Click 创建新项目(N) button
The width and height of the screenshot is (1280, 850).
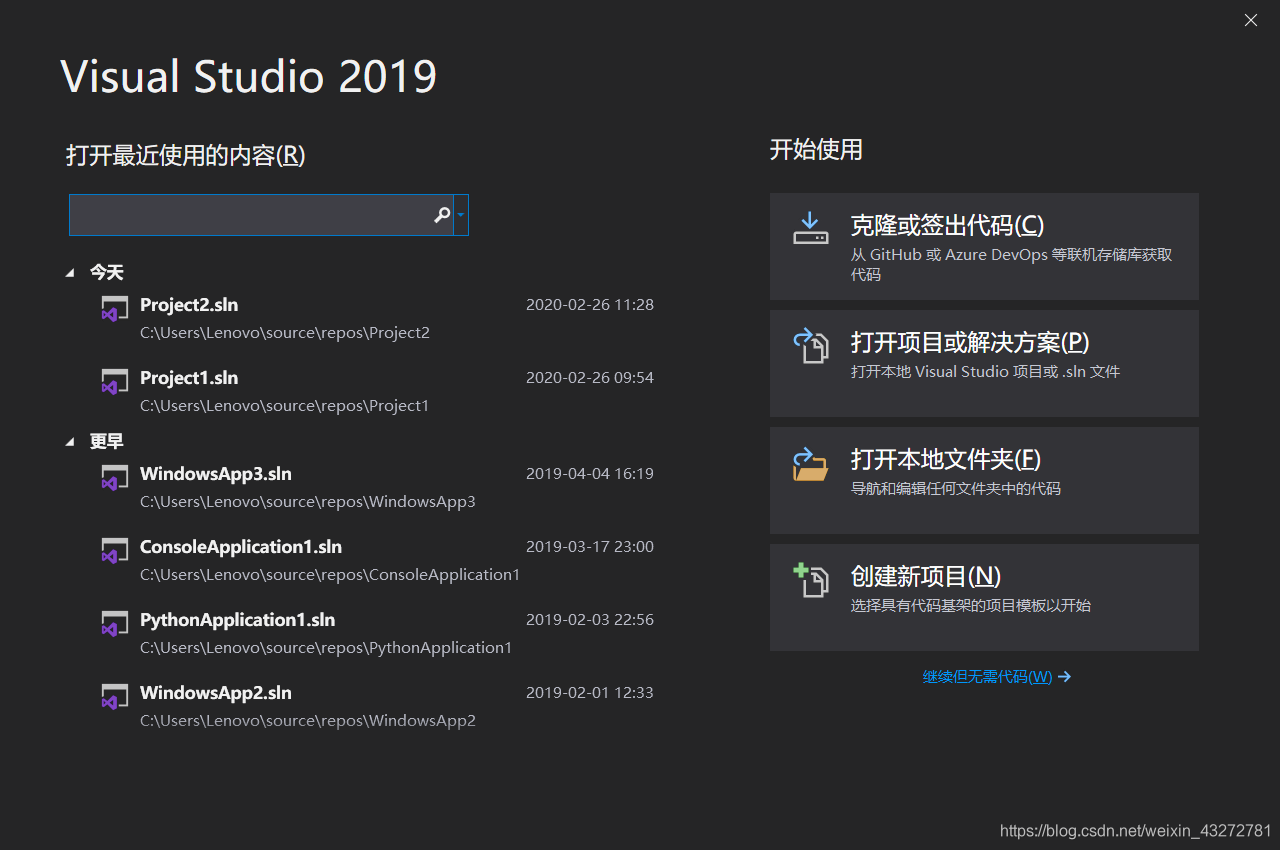[x=984, y=597]
